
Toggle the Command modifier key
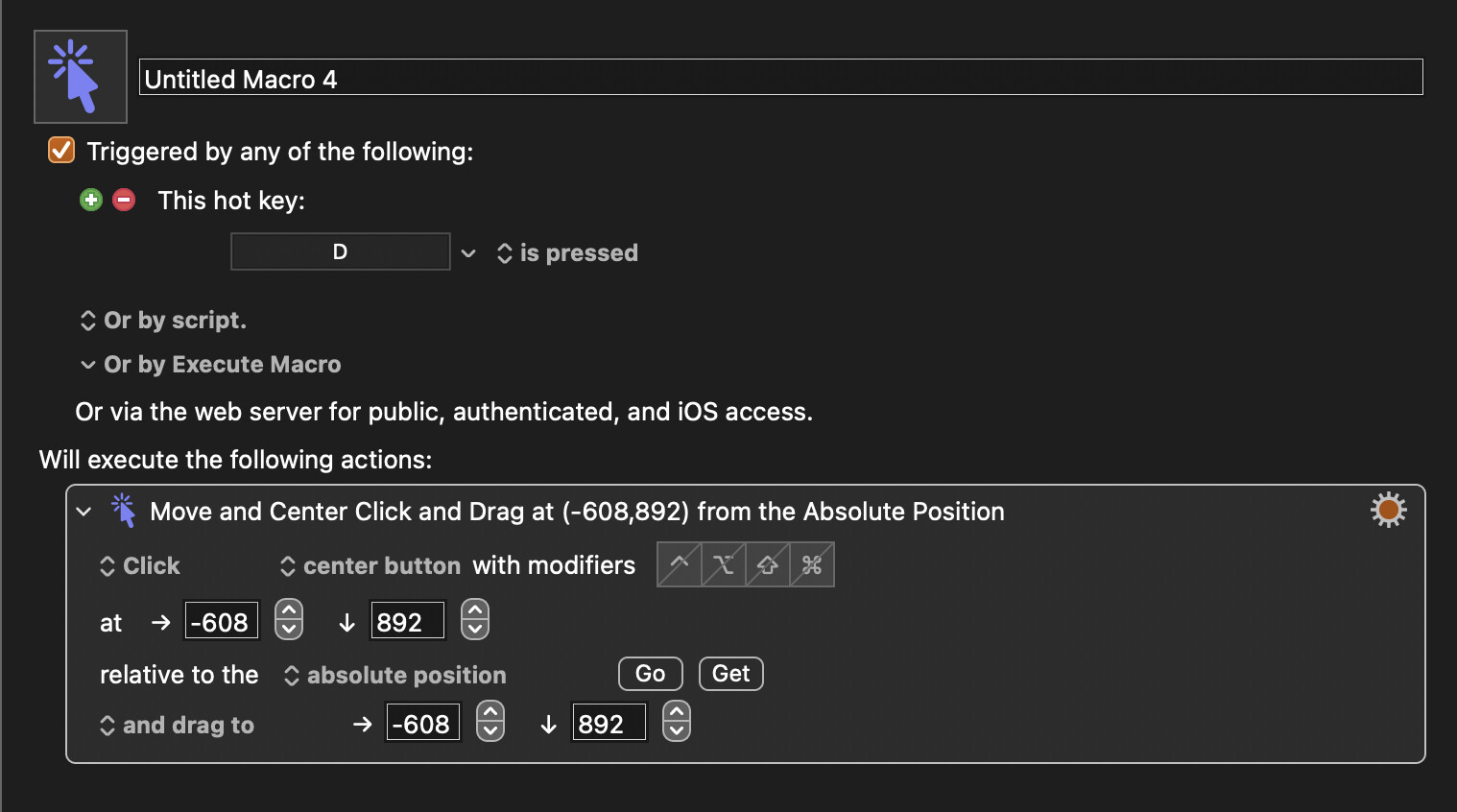point(812,564)
